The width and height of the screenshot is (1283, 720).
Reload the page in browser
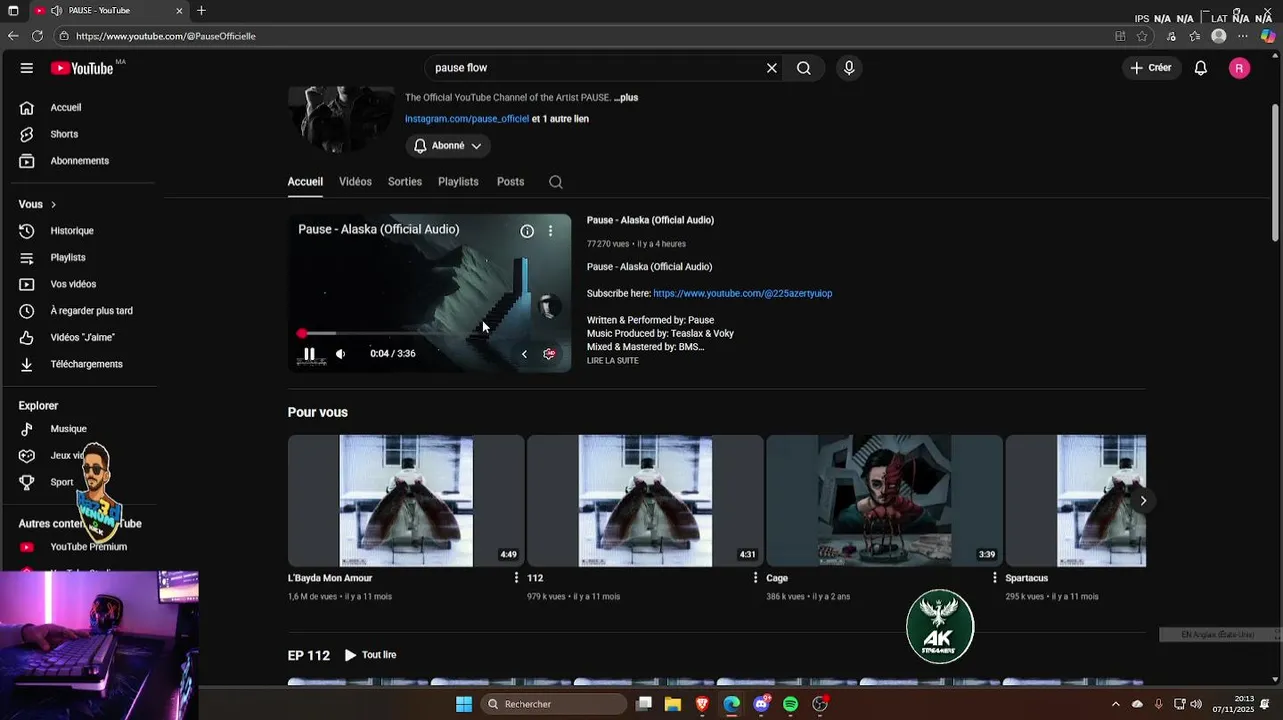tap(37, 36)
